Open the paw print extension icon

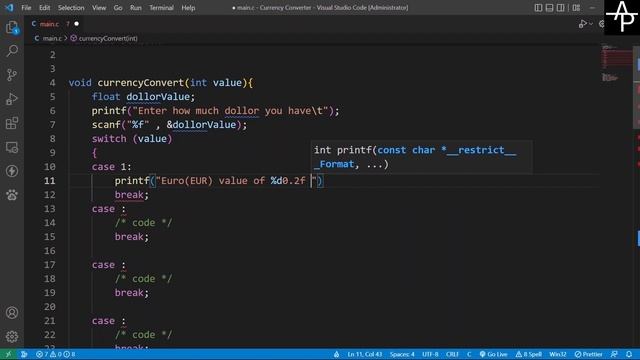pos(12,195)
